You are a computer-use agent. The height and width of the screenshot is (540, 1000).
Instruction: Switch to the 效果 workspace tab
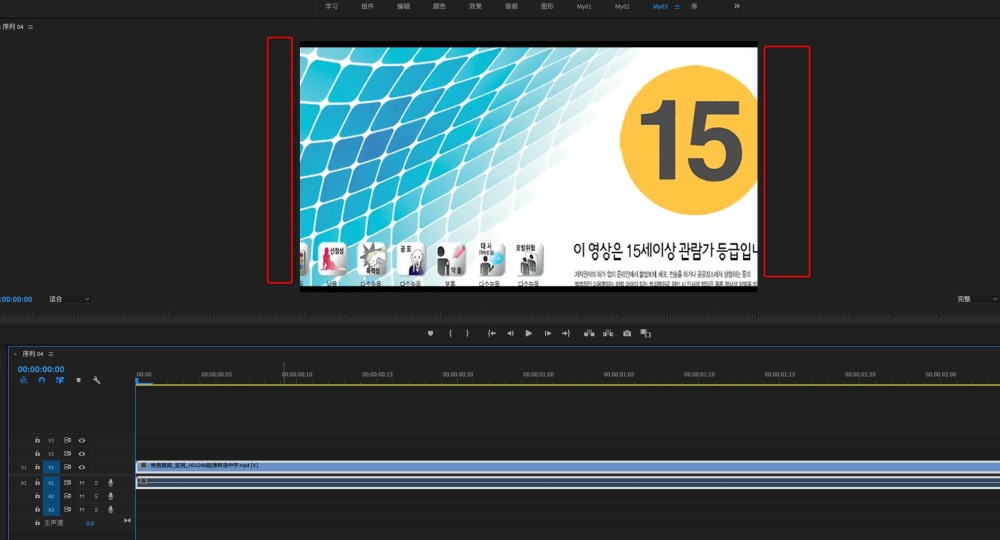tap(475, 6)
